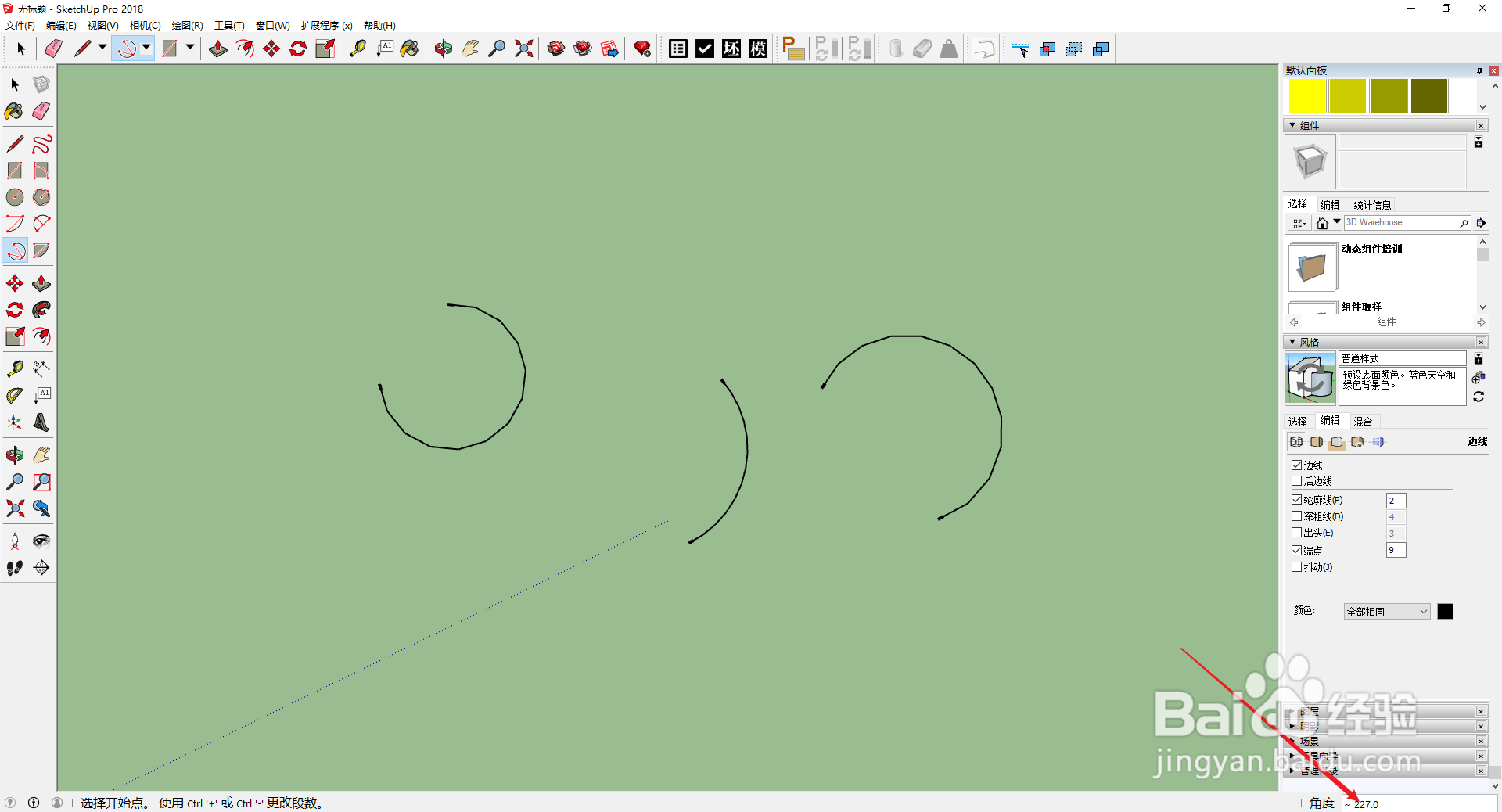Open the components view options dropdown
The width and height of the screenshot is (1502, 812).
coord(1299,224)
